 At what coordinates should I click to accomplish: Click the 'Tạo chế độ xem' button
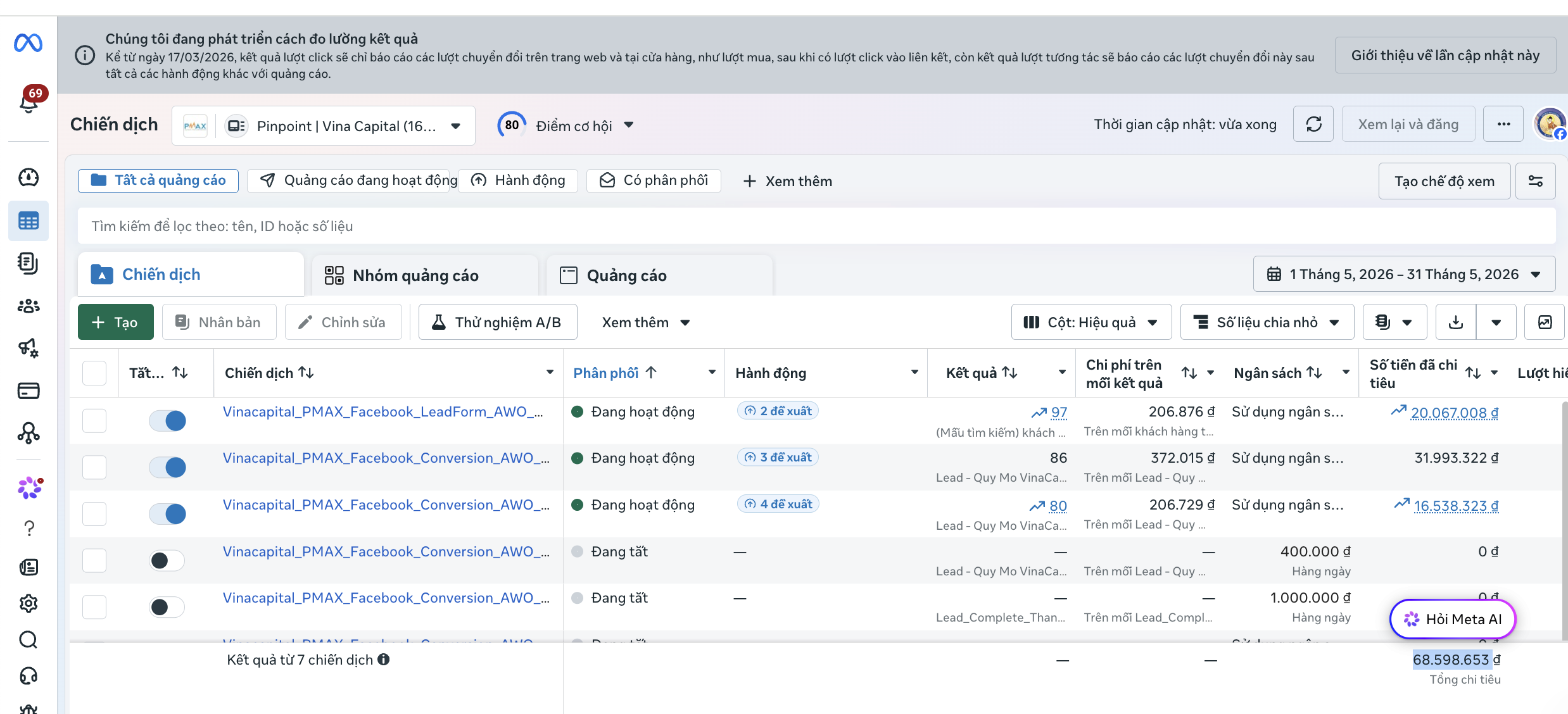[x=1445, y=181]
